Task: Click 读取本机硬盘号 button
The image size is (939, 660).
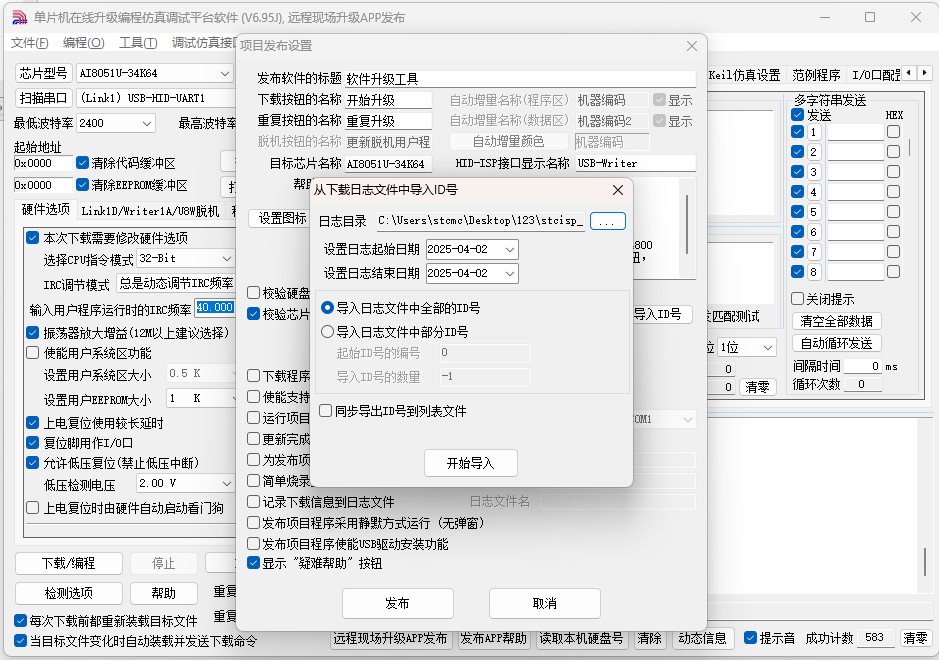Action: coord(581,638)
